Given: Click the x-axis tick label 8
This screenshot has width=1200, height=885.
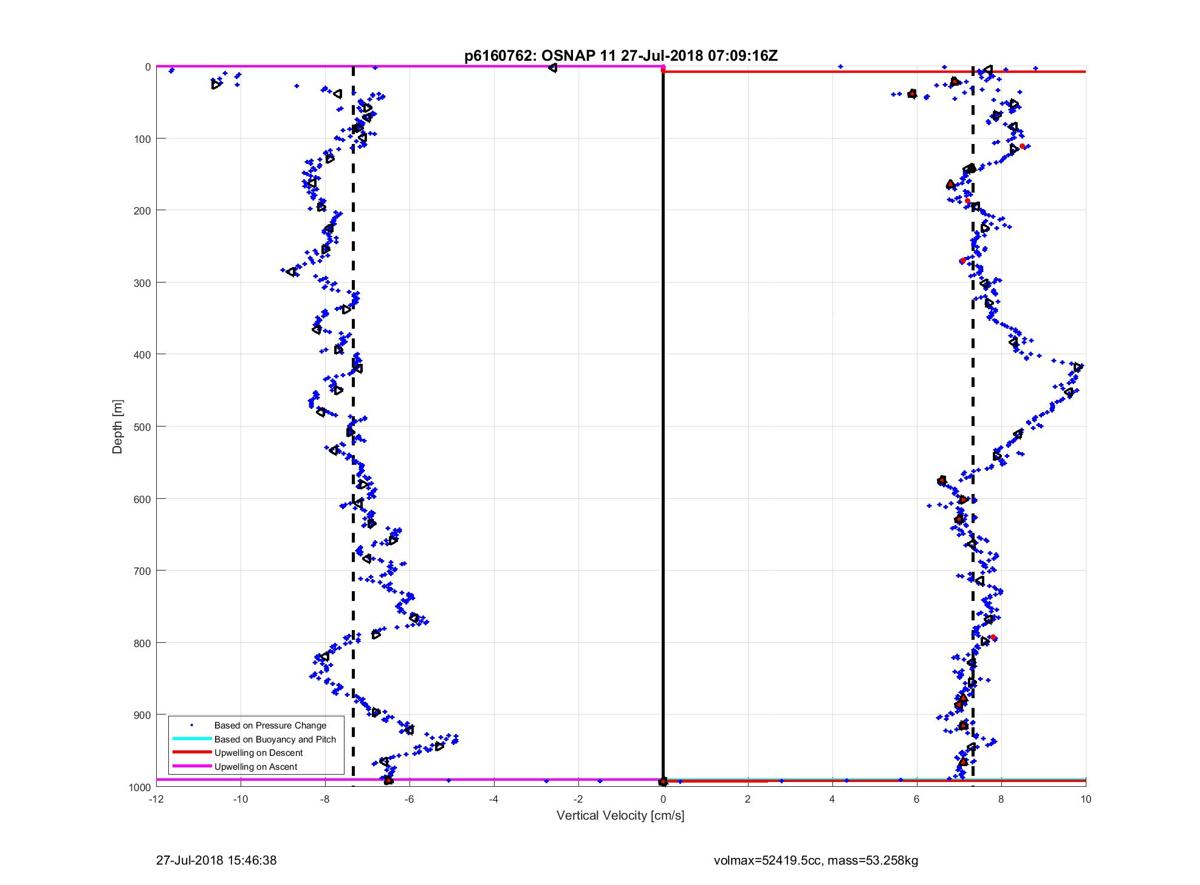Looking at the screenshot, I should pos(1001,798).
